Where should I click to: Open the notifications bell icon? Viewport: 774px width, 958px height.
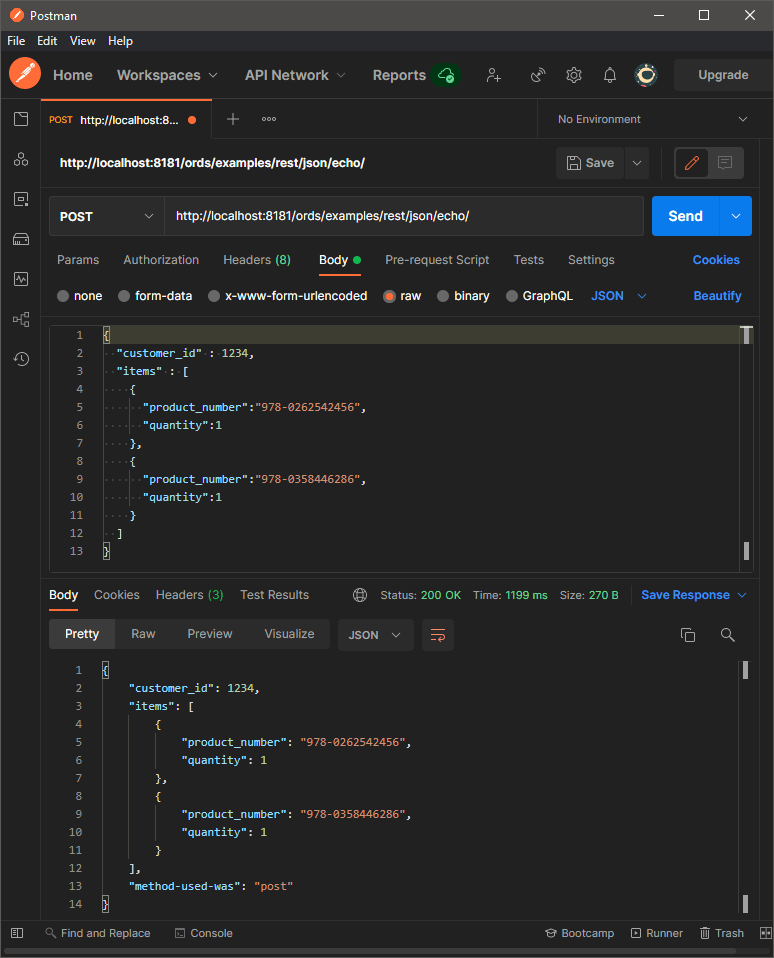(609, 75)
